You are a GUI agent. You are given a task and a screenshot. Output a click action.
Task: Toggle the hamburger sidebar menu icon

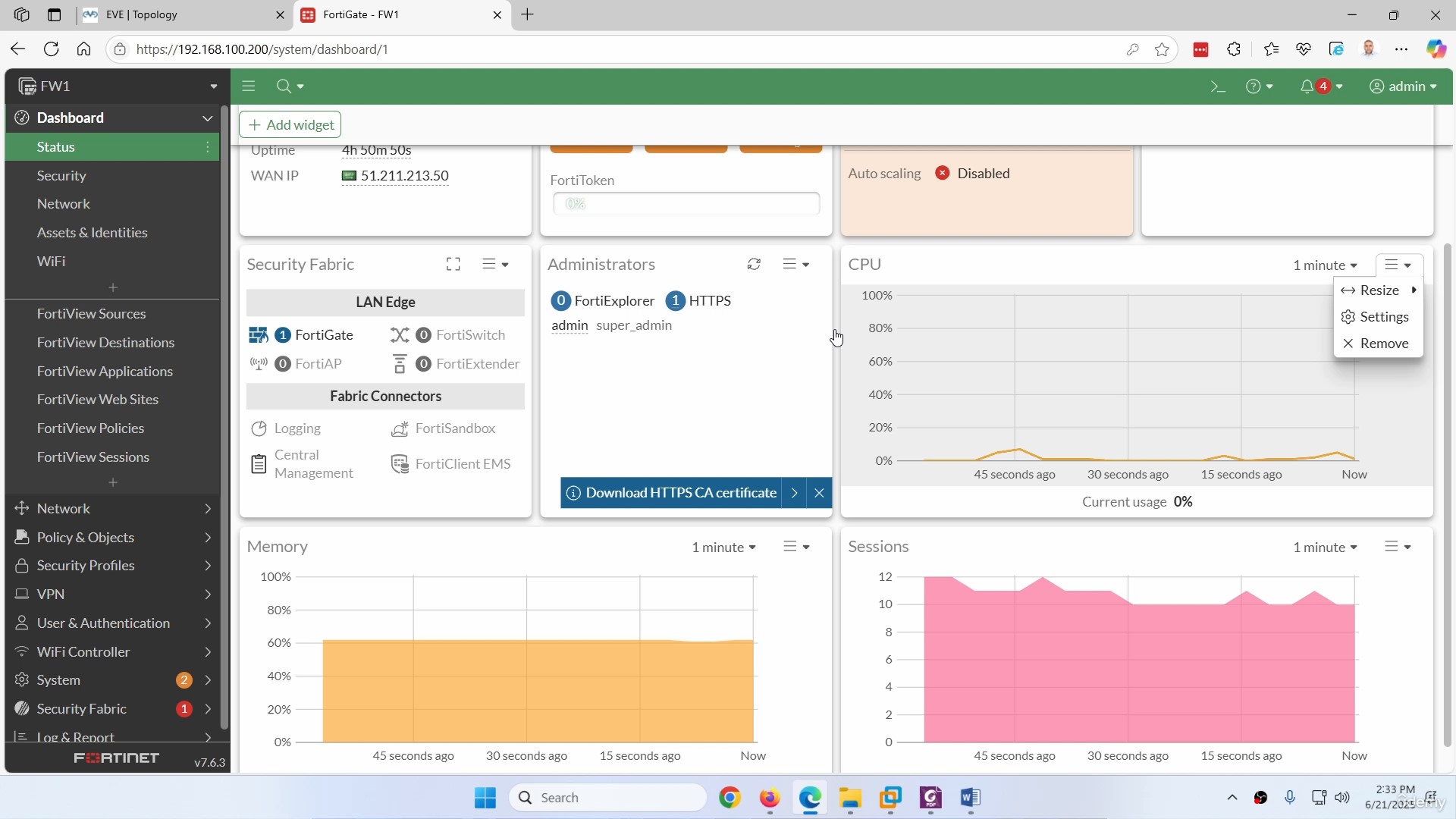coord(249,86)
